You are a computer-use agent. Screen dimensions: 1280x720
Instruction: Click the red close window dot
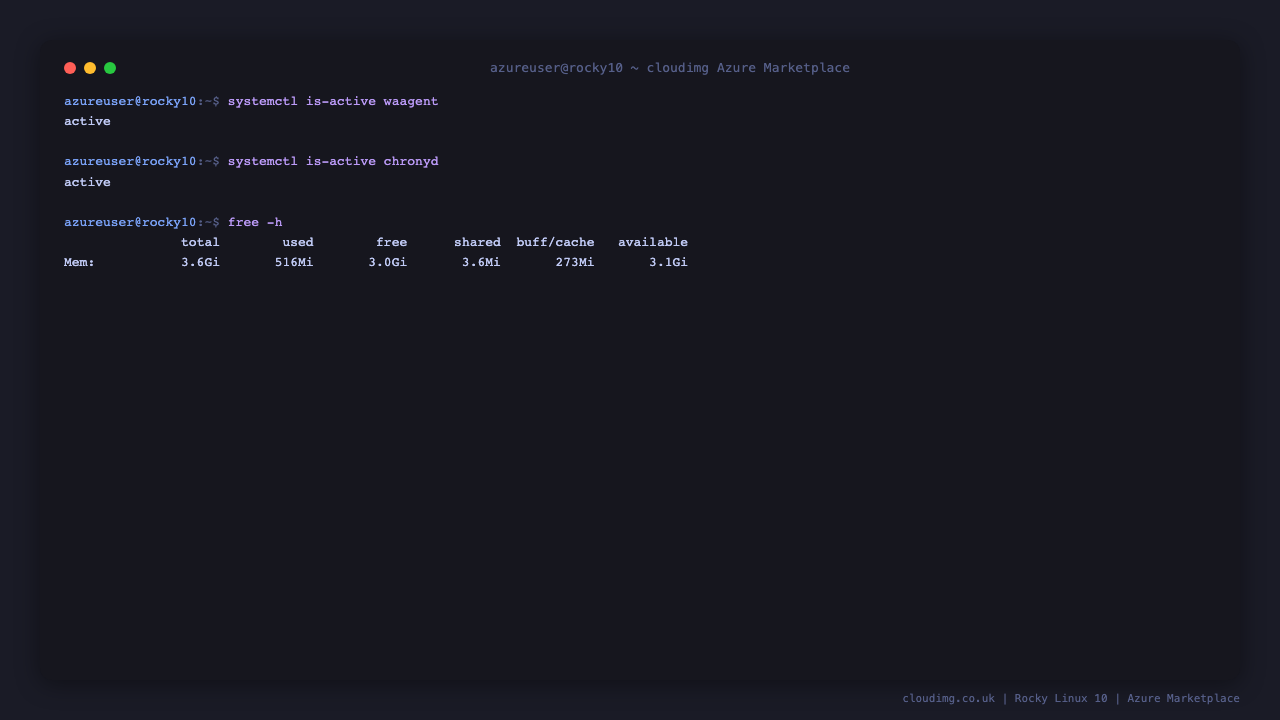(70, 68)
